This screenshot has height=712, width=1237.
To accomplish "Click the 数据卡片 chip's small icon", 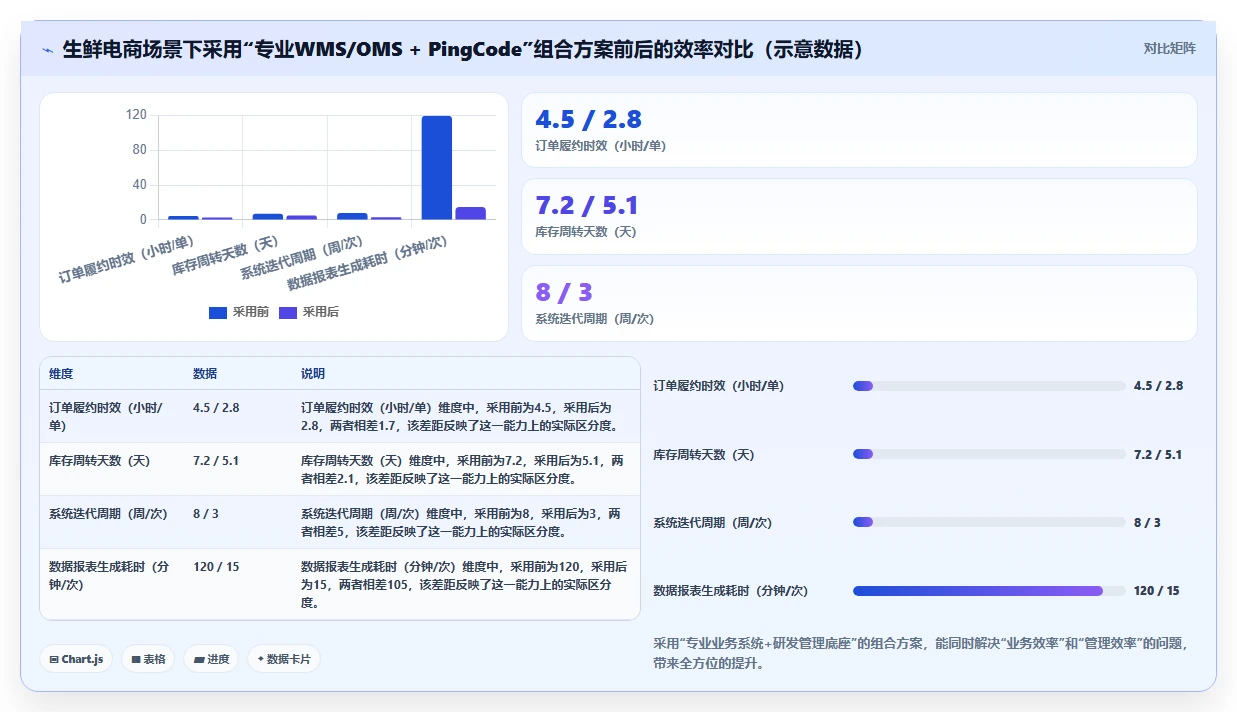I will point(261,659).
